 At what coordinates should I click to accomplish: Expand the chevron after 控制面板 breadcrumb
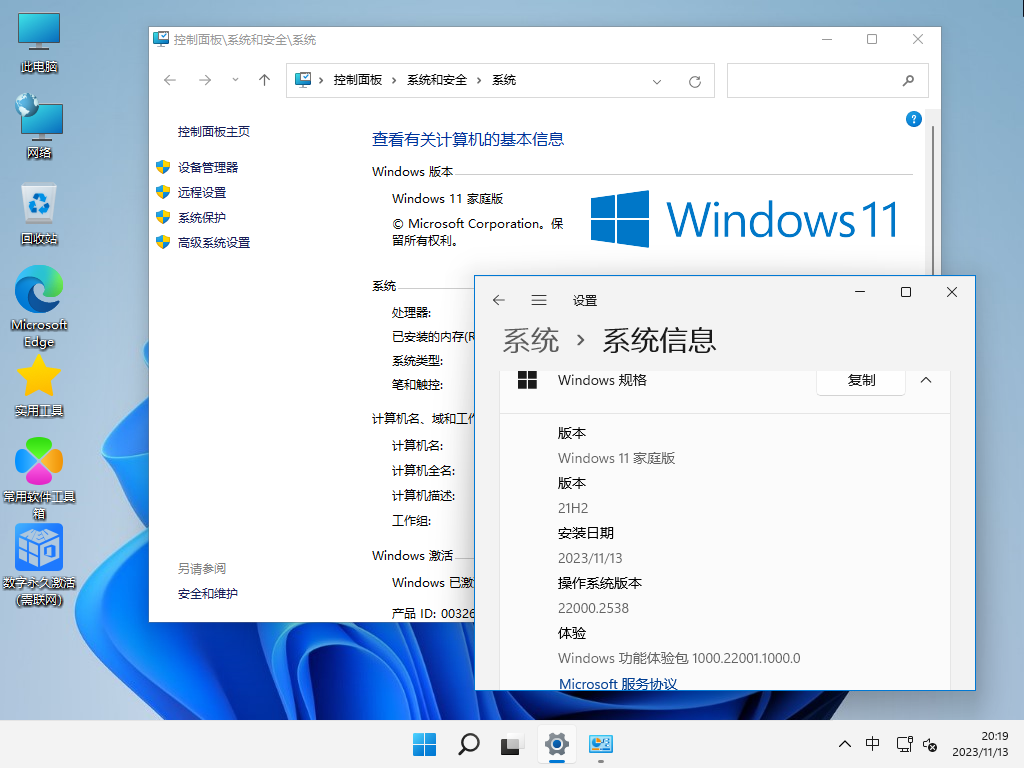tap(394, 80)
